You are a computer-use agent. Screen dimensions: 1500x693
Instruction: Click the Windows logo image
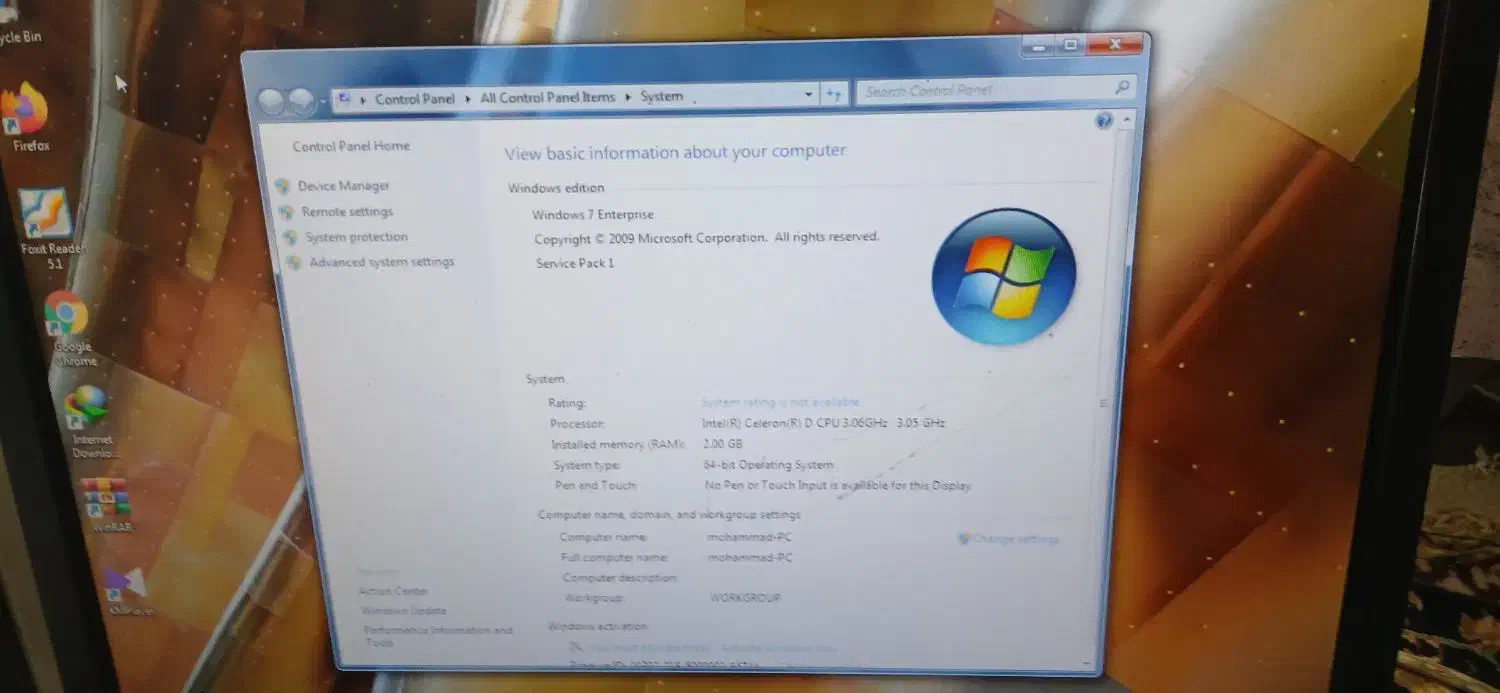point(1003,277)
